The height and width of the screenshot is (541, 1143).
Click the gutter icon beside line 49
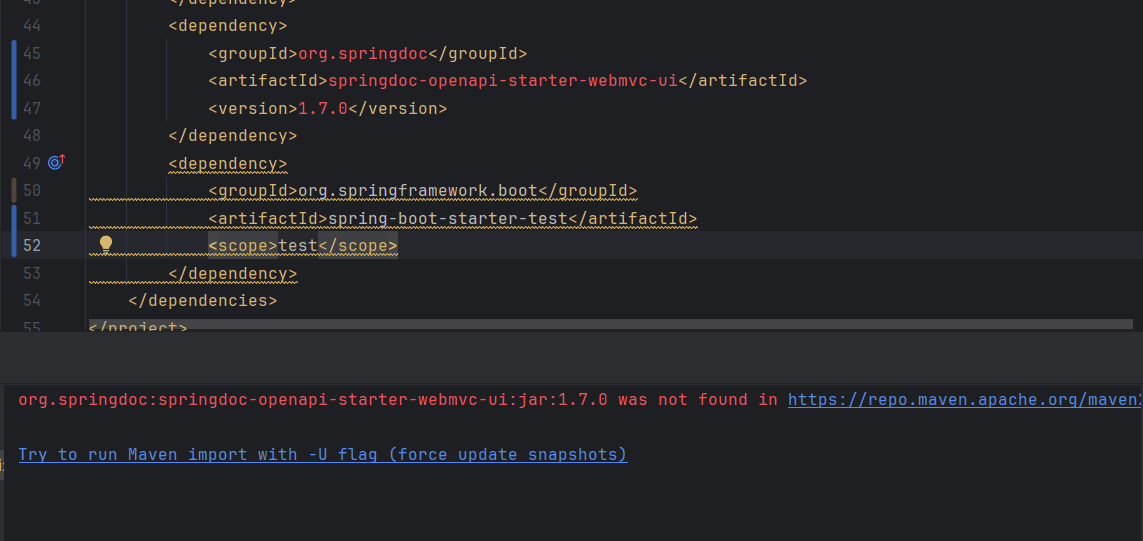[x=57, y=162]
